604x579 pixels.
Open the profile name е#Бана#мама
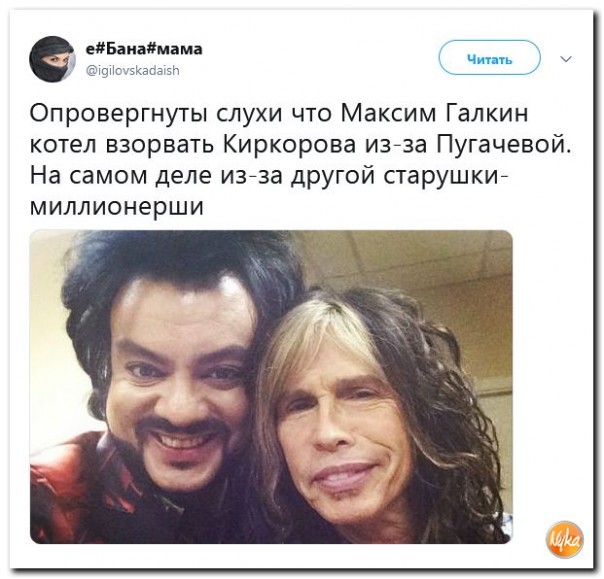click(x=144, y=49)
